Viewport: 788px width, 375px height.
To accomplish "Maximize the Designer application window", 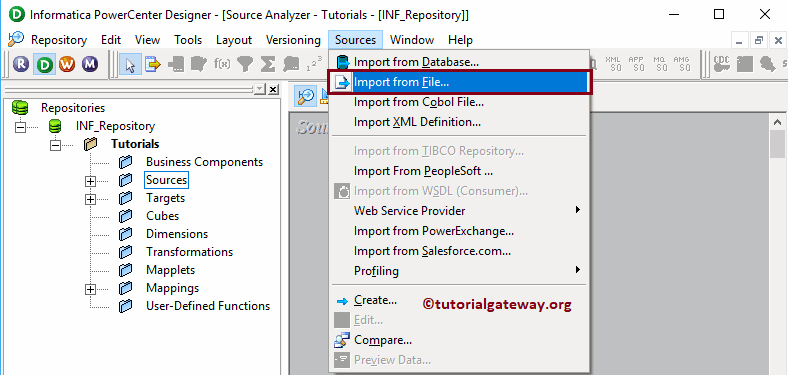I will tap(719, 14).
